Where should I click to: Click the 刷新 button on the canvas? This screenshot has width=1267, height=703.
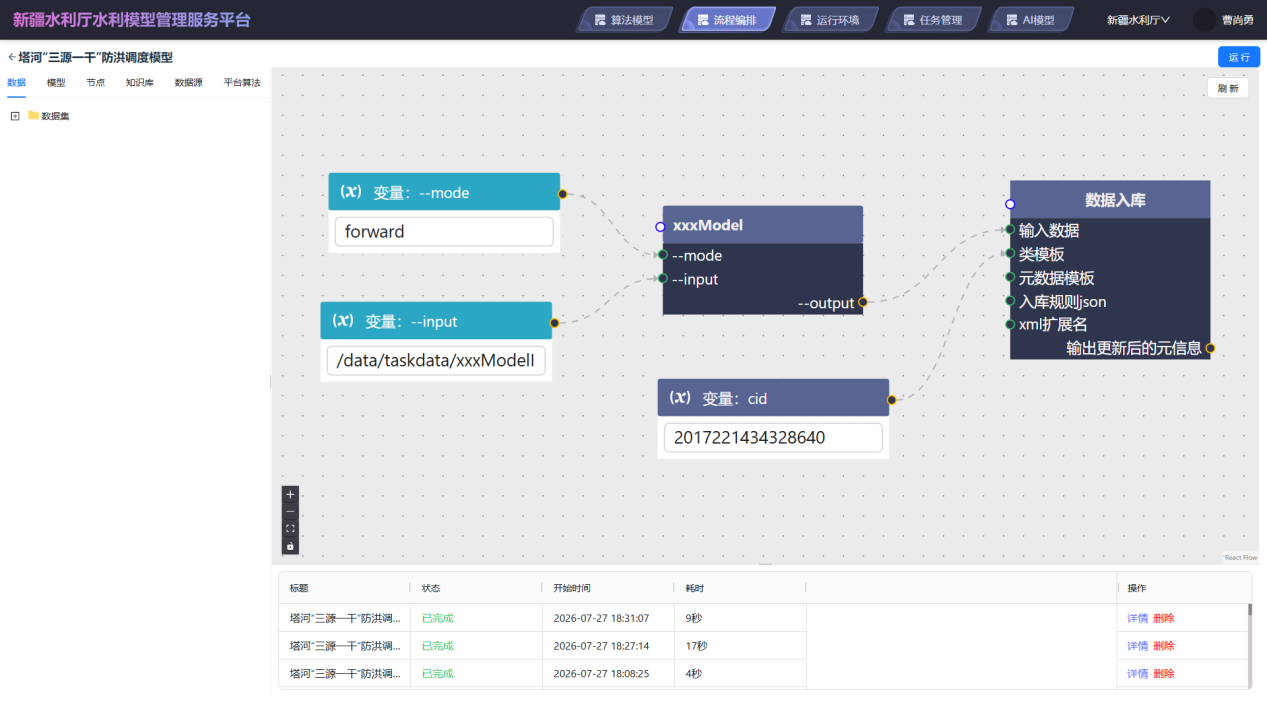[x=1228, y=88]
